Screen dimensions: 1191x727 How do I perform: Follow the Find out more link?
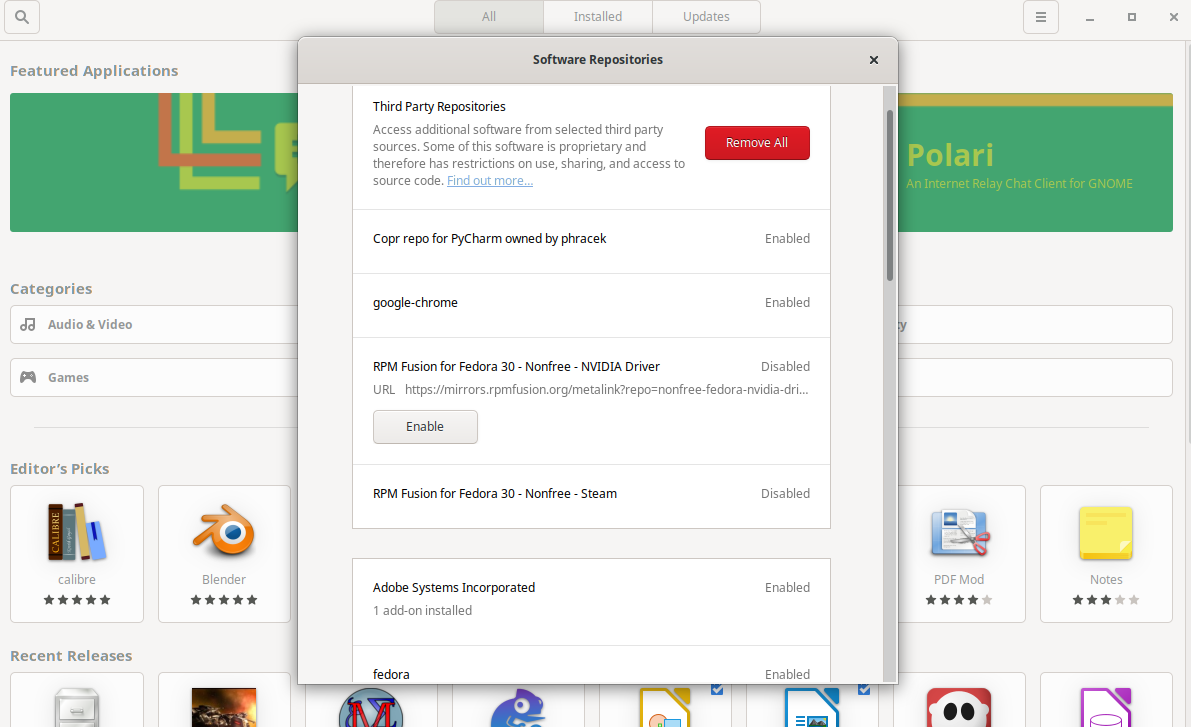point(490,181)
